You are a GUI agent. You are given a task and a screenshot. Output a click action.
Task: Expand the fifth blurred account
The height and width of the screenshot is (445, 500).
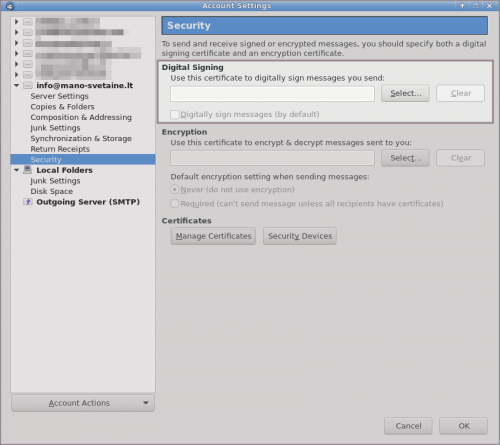16,64
